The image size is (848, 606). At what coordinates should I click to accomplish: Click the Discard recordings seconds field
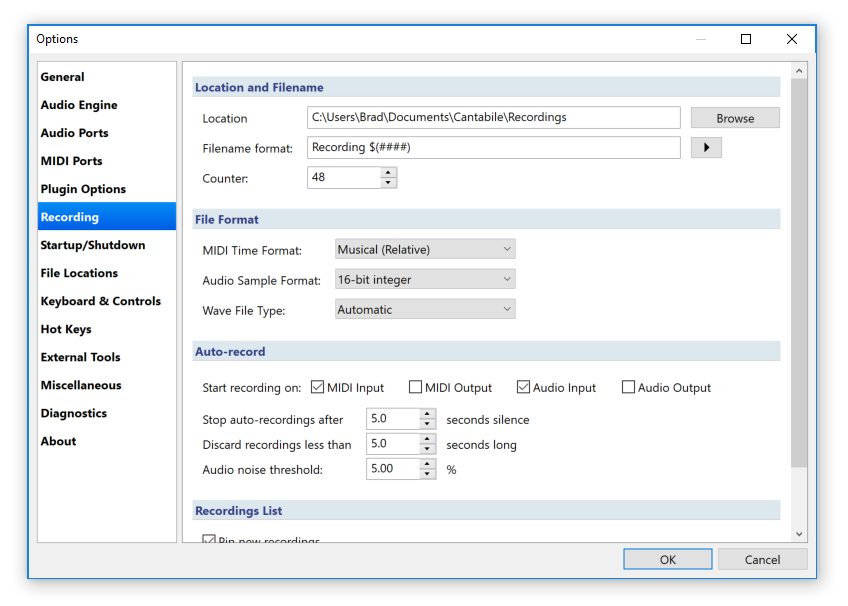pyautogui.click(x=393, y=444)
